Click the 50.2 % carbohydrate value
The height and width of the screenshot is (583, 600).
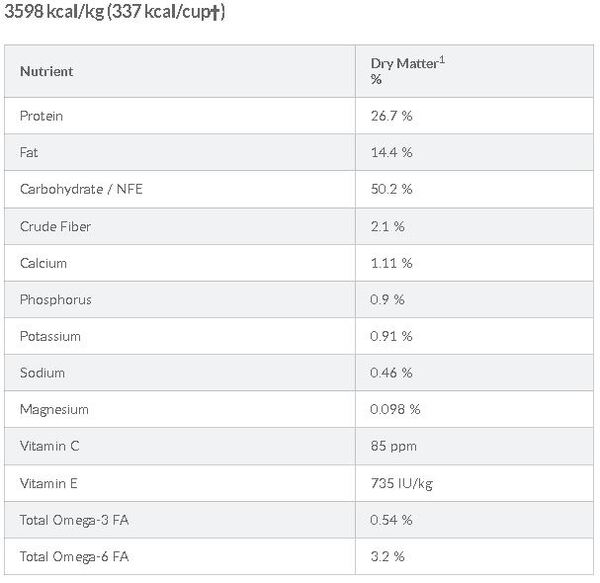coord(391,189)
